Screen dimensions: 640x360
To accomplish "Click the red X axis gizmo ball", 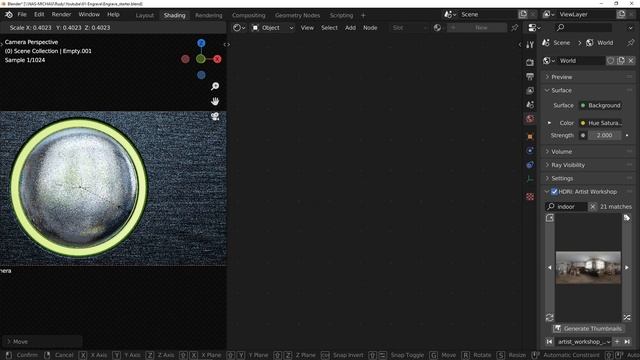I will coord(217,59).
